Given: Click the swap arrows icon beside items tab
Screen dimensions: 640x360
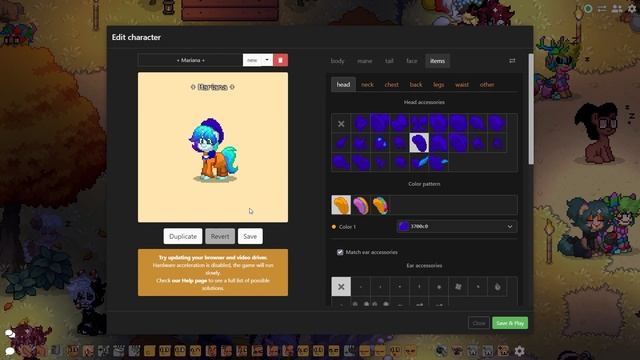Looking at the screenshot, I should [x=512, y=61].
